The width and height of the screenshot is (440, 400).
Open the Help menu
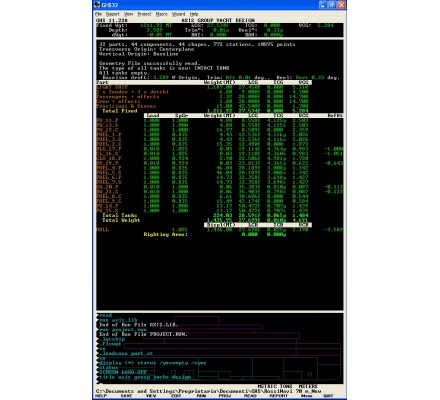194,14
